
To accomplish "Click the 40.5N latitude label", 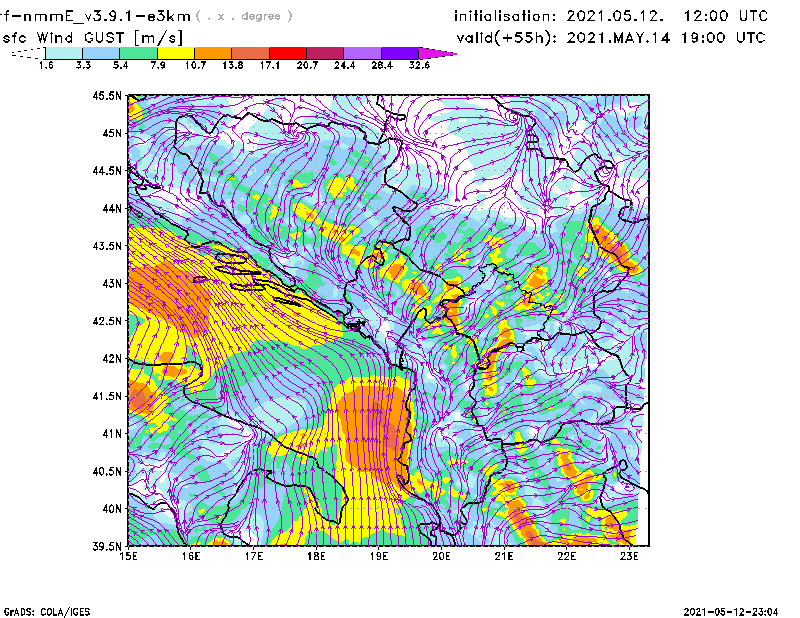I will coord(107,471).
